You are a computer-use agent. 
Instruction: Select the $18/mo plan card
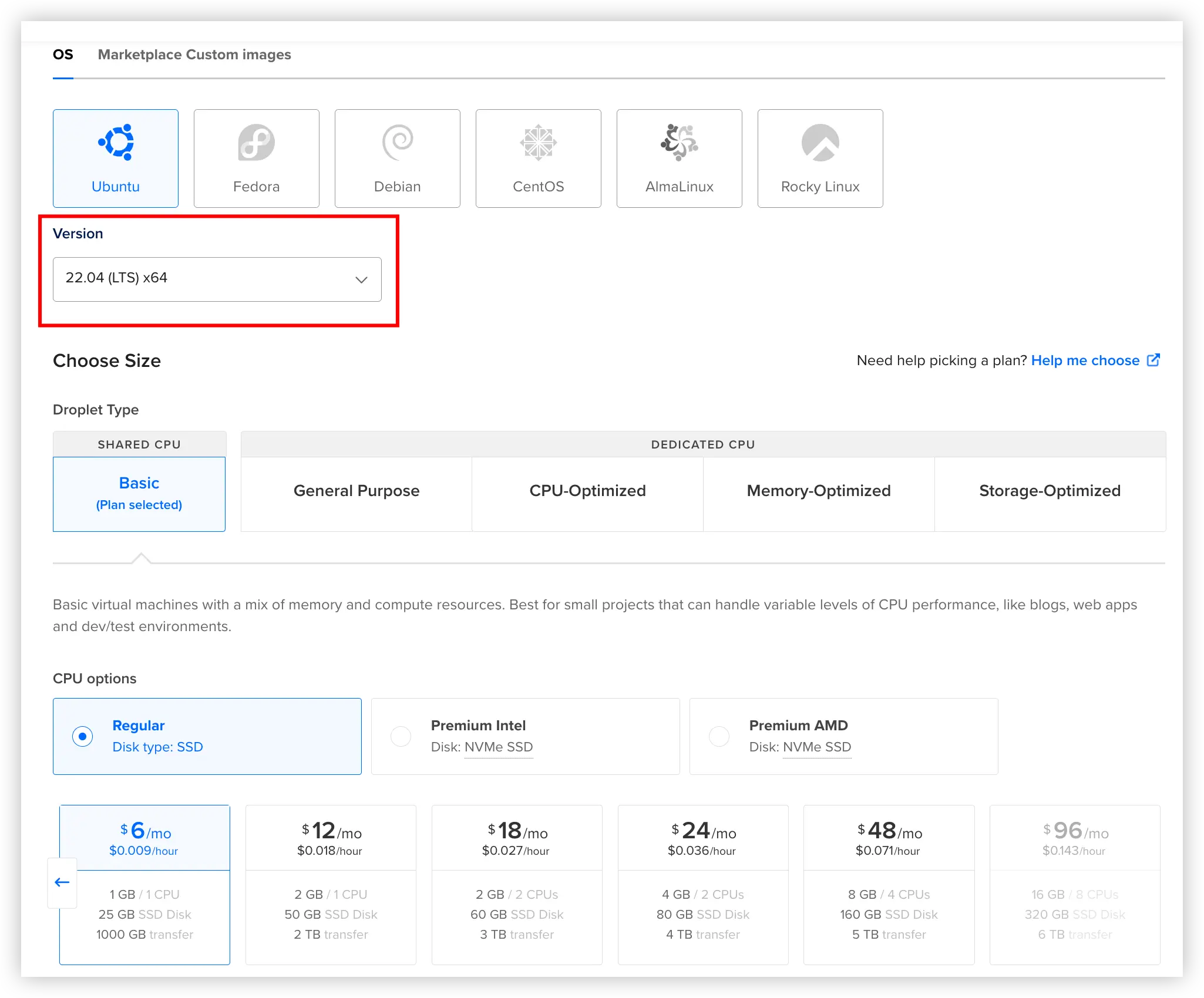517,885
